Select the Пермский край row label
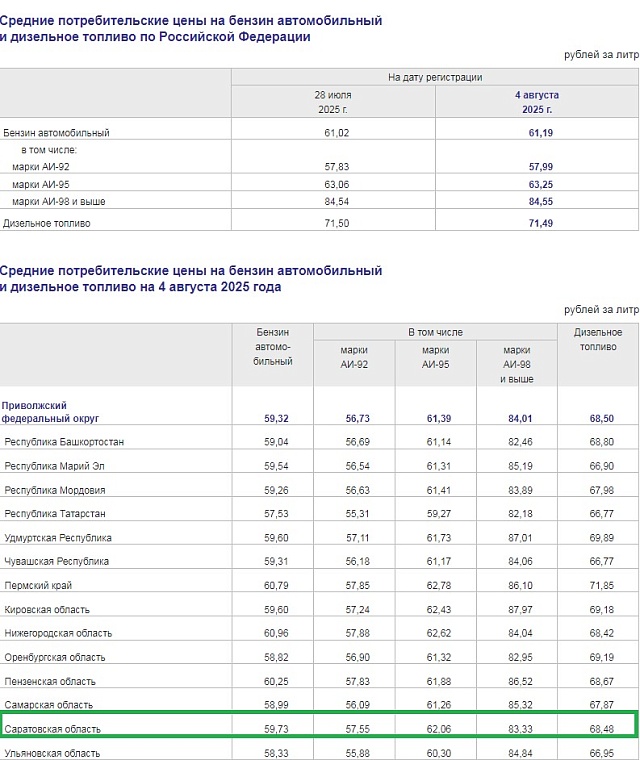Screen dimensions: 640x760 tap(38, 585)
